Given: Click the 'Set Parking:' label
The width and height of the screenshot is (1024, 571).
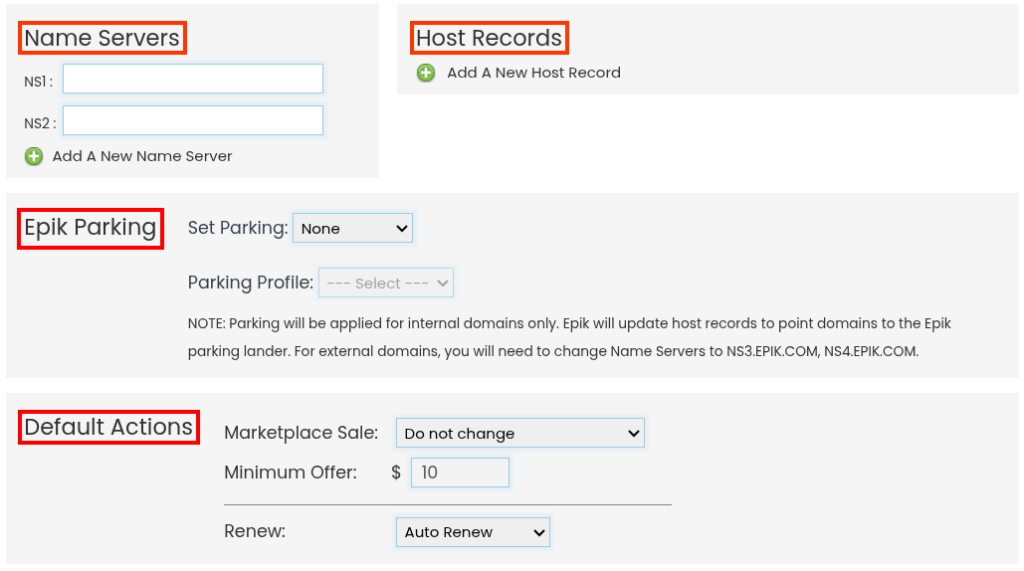Looking at the screenshot, I should (x=238, y=228).
